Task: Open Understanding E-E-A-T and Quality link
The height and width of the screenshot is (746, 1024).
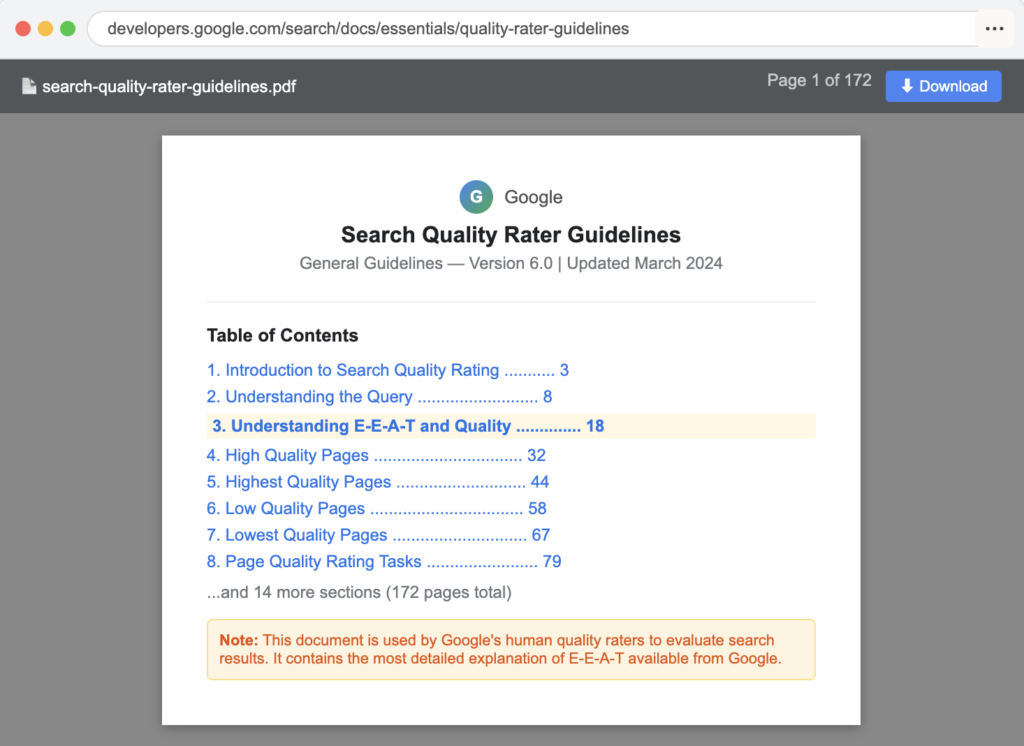Action: click(511, 426)
